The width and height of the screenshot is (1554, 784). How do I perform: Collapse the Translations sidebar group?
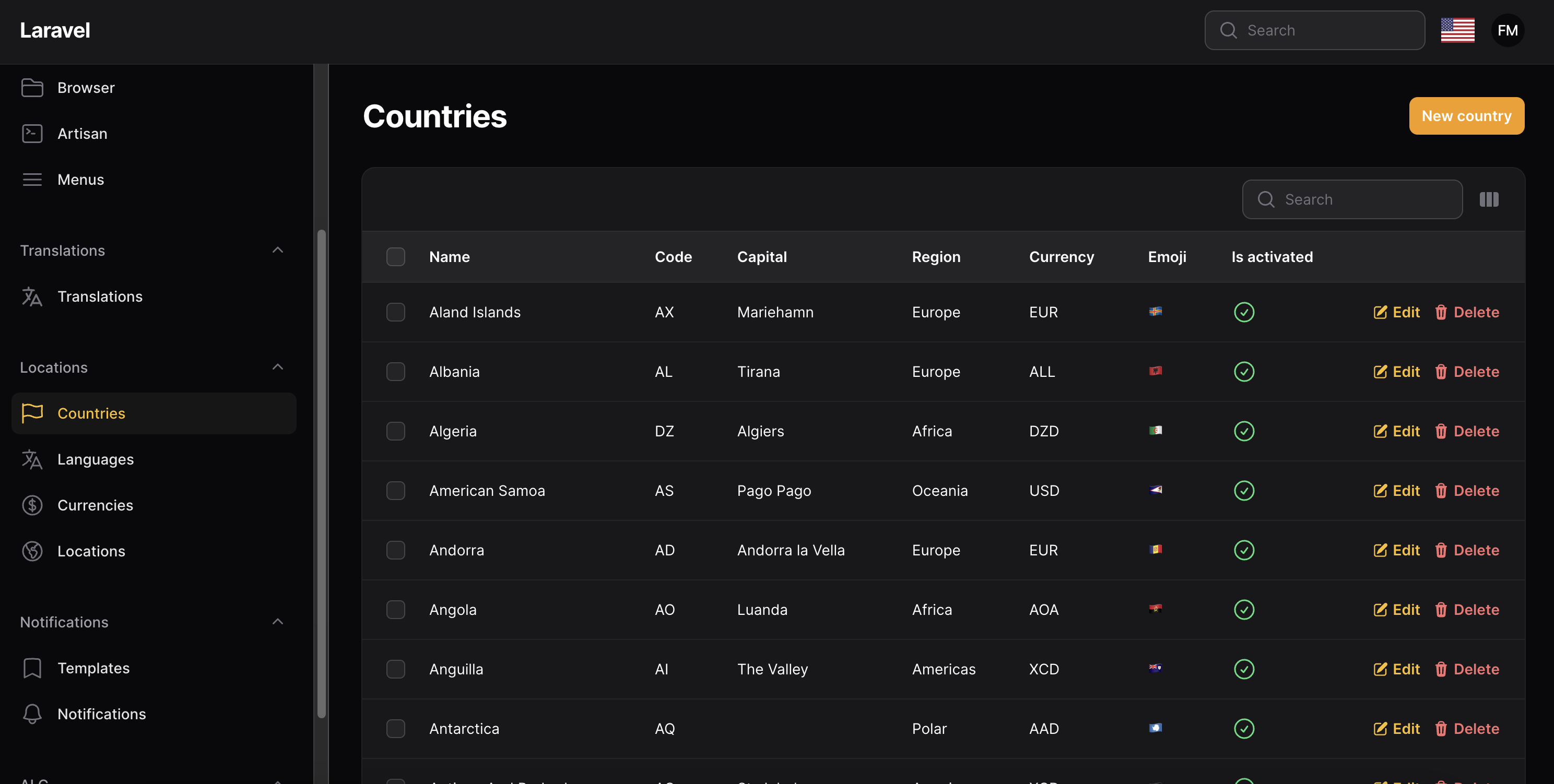tap(277, 250)
